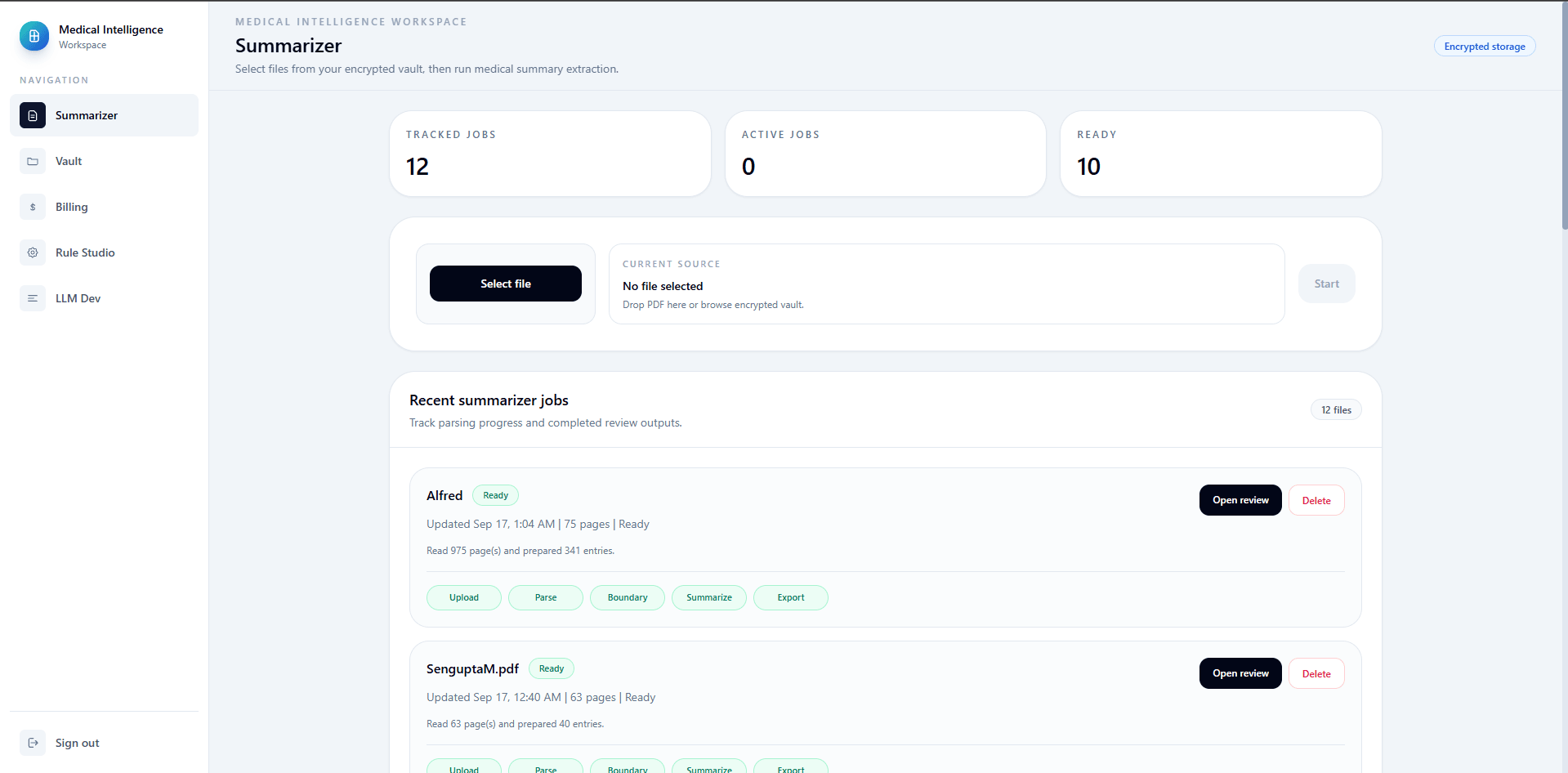Click the Summarize step chip for Alfred

pyautogui.click(x=709, y=597)
